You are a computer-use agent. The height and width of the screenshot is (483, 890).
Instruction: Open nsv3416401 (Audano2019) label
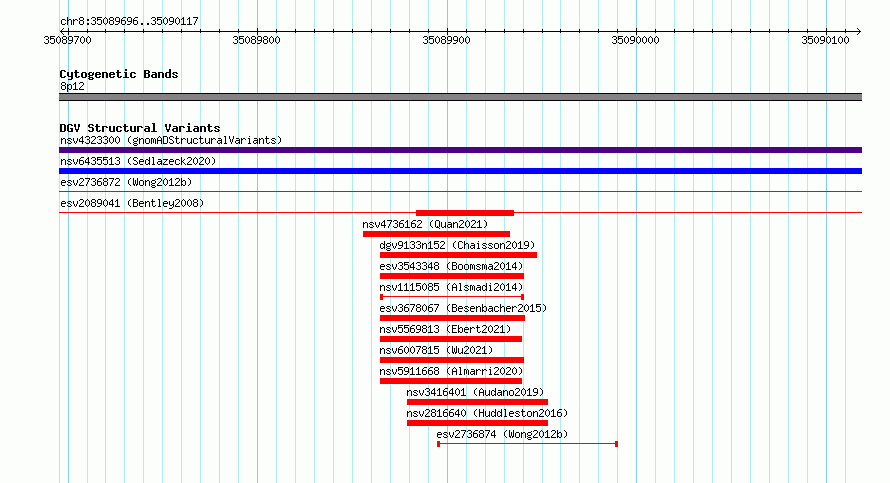pos(475,392)
